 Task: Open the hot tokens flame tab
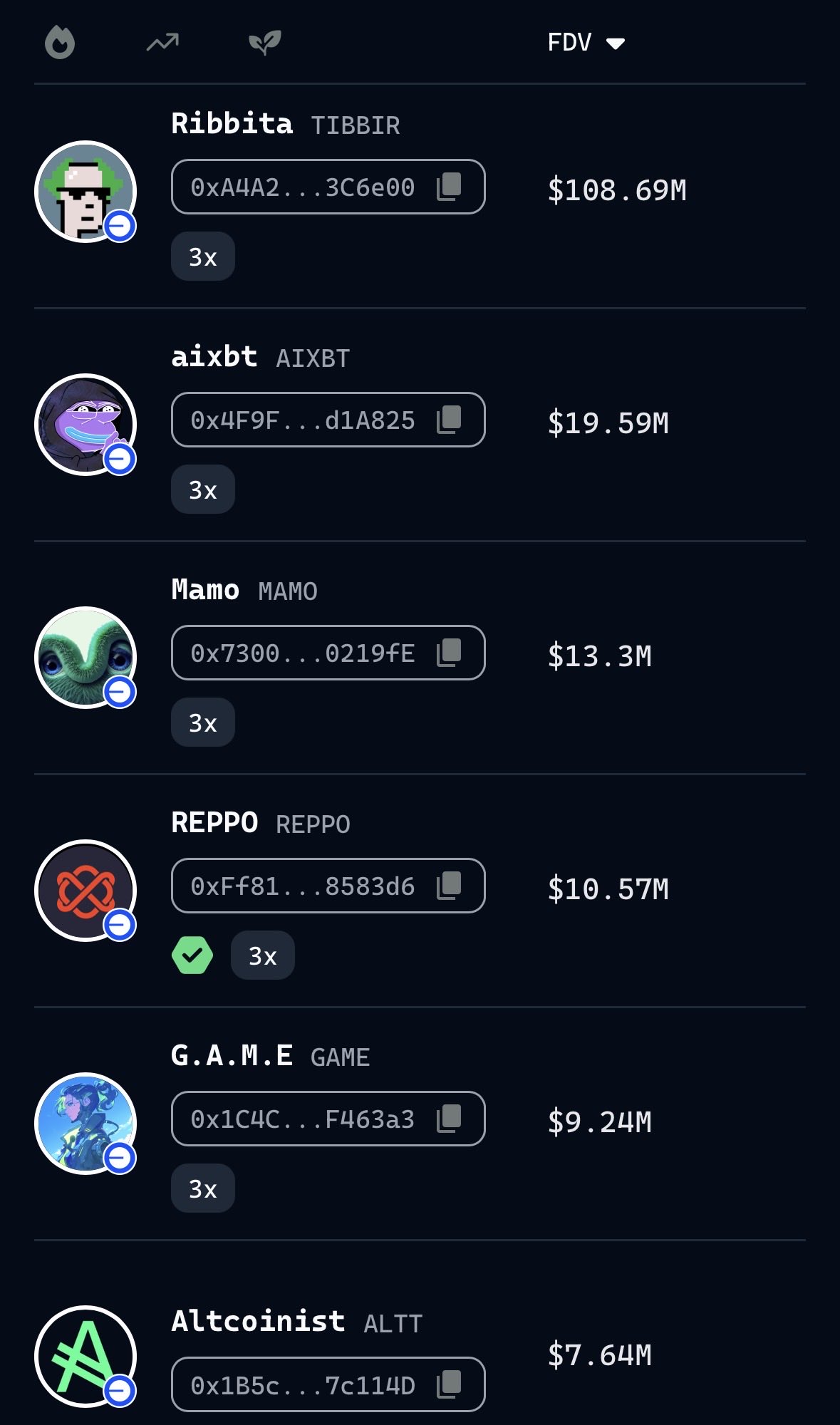tap(60, 43)
